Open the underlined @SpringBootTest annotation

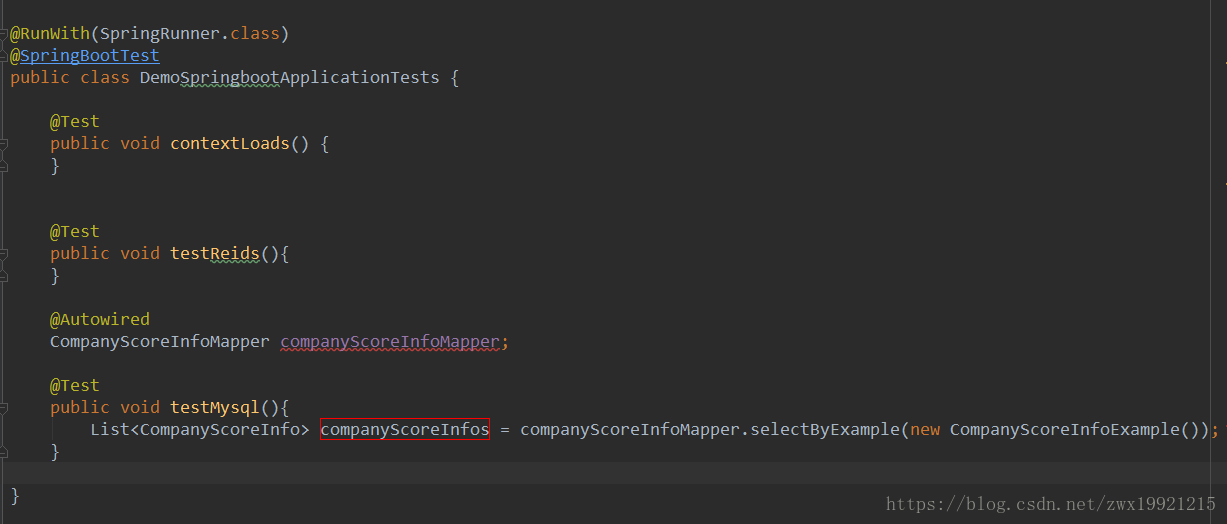[x=84, y=55]
